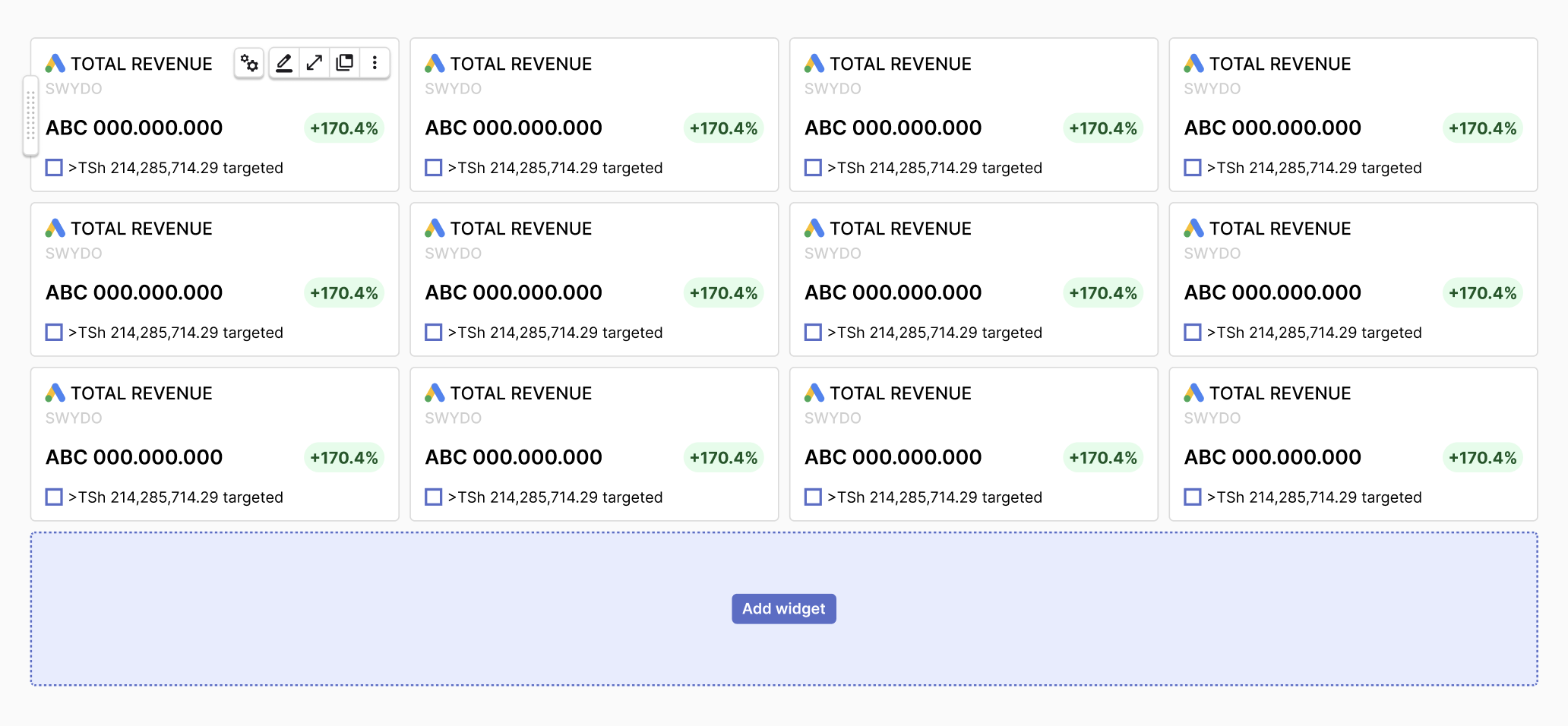The image size is (1568, 726).
Task: Click SWYDO subtitle in middle row, third widget
Action: click(833, 254)
